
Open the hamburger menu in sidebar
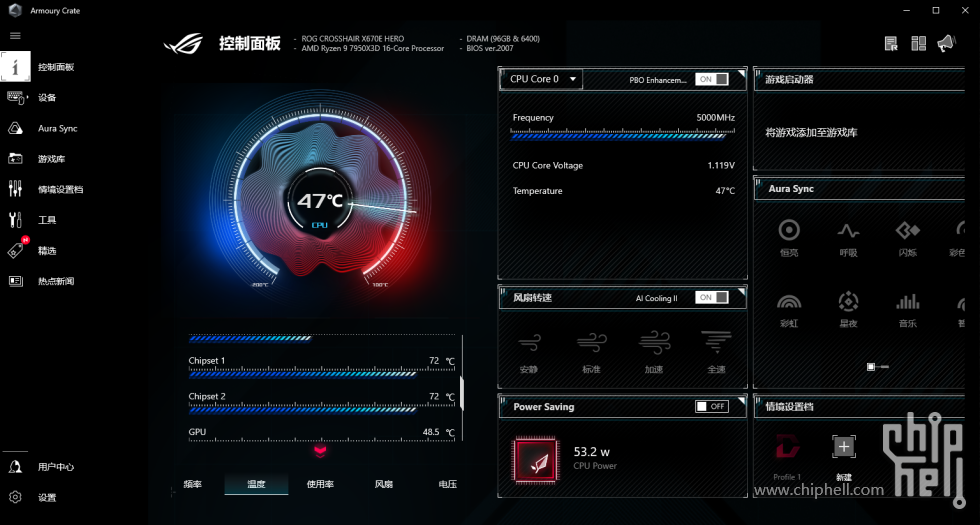(15, 36)
